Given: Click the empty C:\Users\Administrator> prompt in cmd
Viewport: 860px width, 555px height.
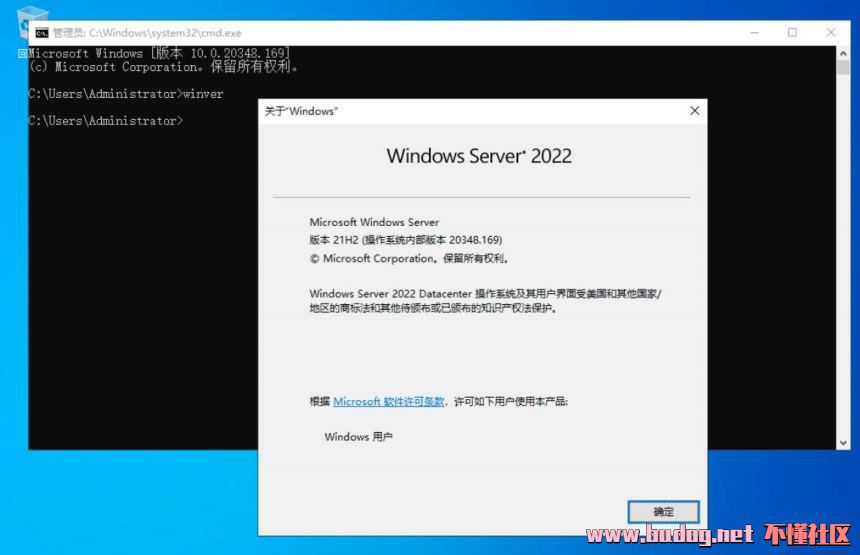Looking at the screenshot, I should (x=106, y=121).
